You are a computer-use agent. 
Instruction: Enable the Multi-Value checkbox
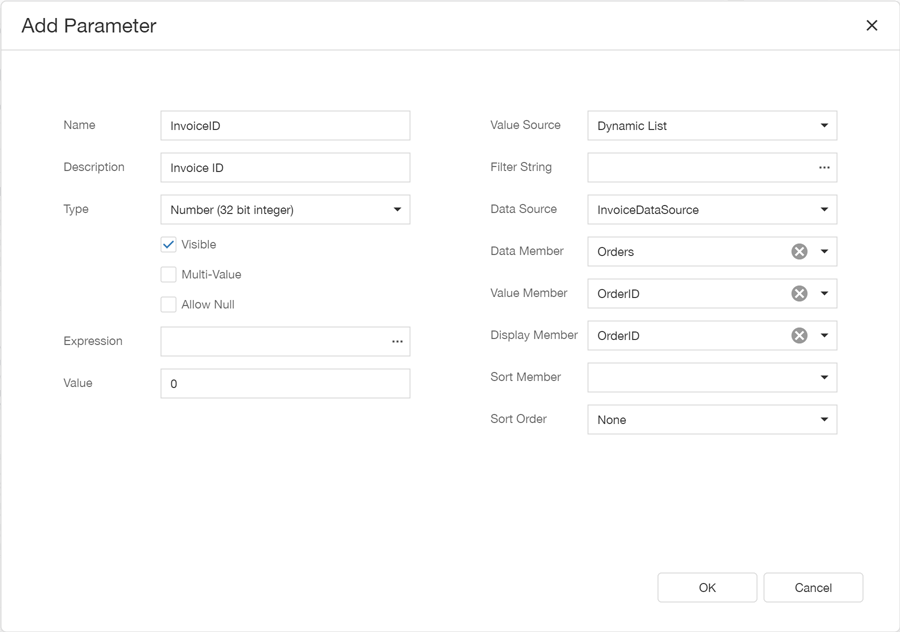pos(169,274)
